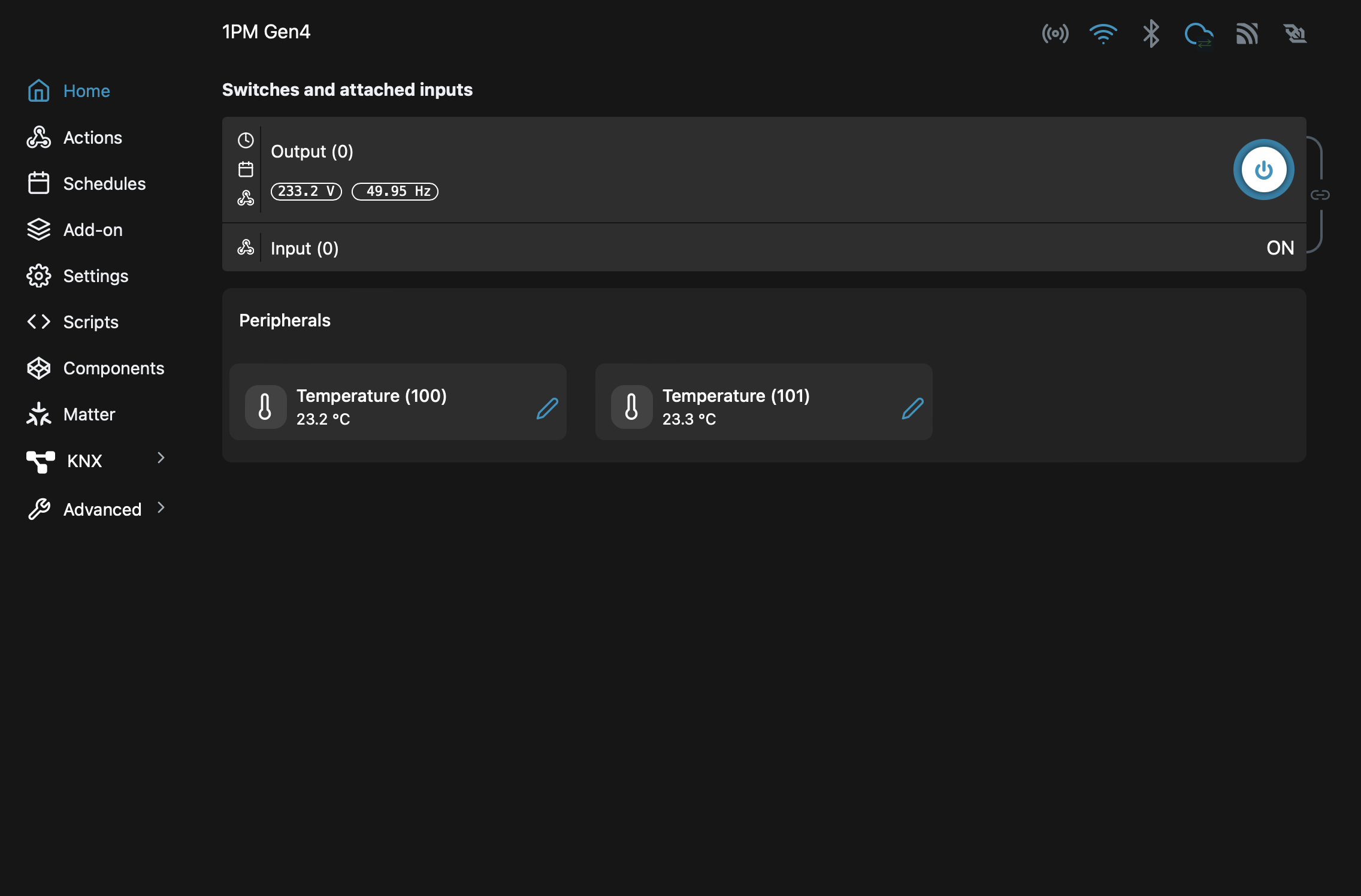Click the access point status icon
The width and height of the screenshot is (1361, 896).
pyautogui.click(x=1055, y=34)
